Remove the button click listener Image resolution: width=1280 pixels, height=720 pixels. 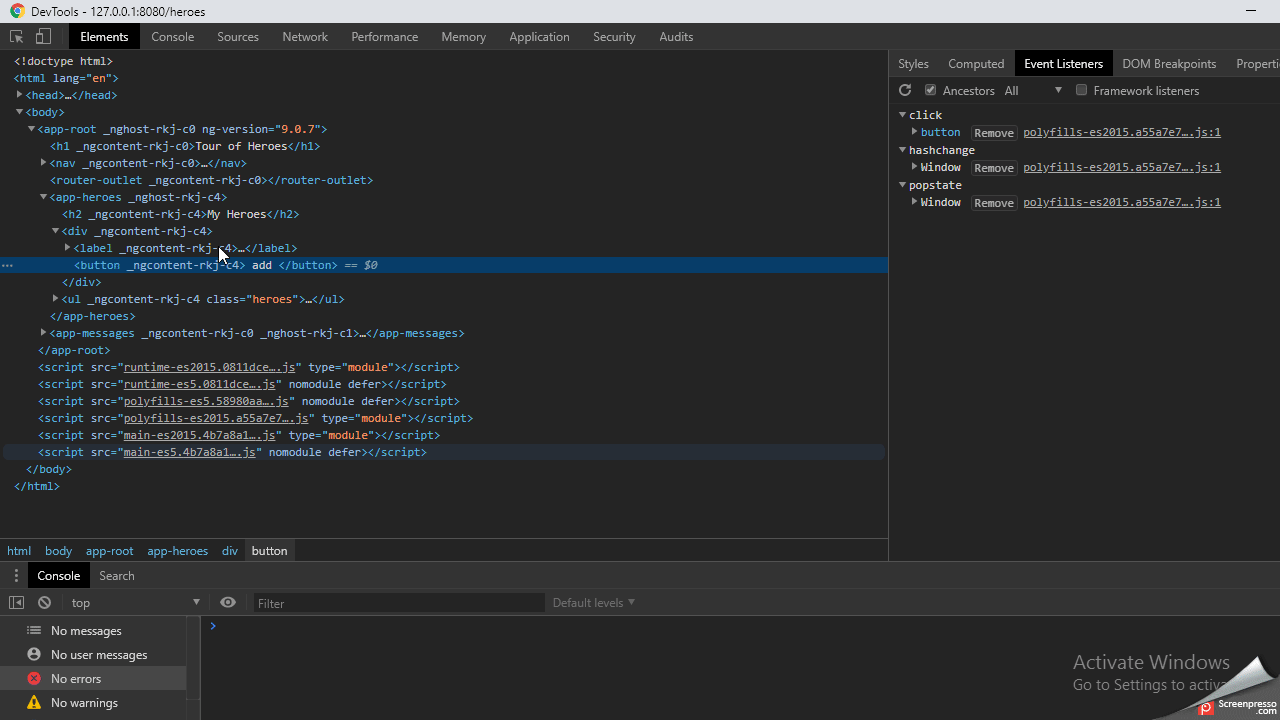993,133
